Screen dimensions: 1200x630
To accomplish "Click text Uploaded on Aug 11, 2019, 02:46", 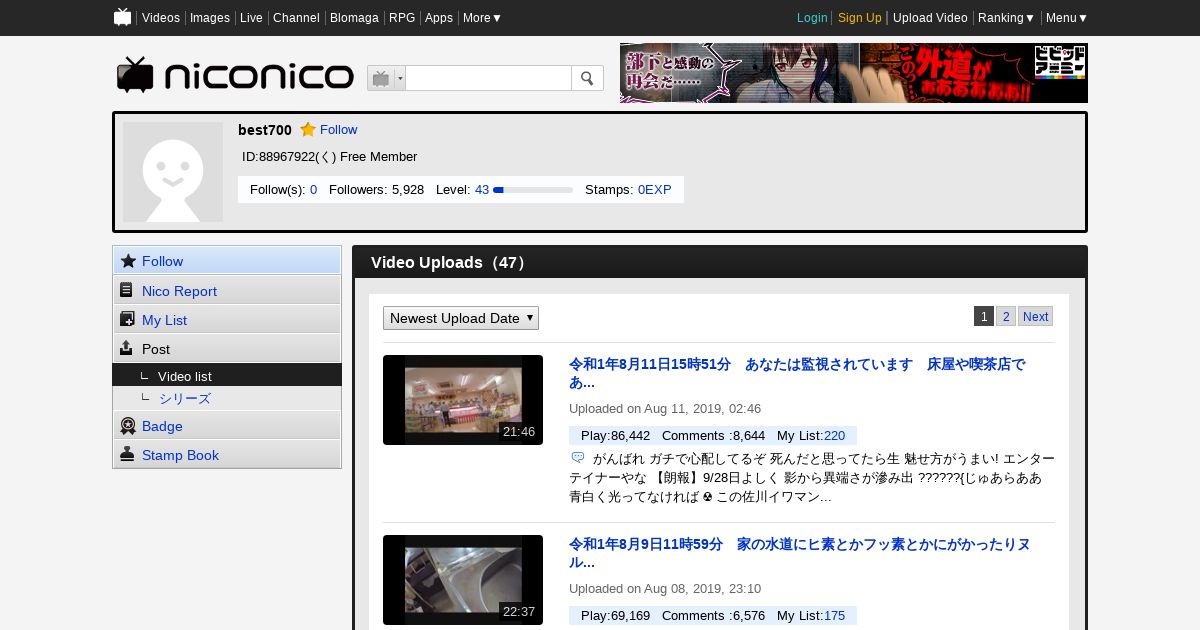I will point(665,408).
